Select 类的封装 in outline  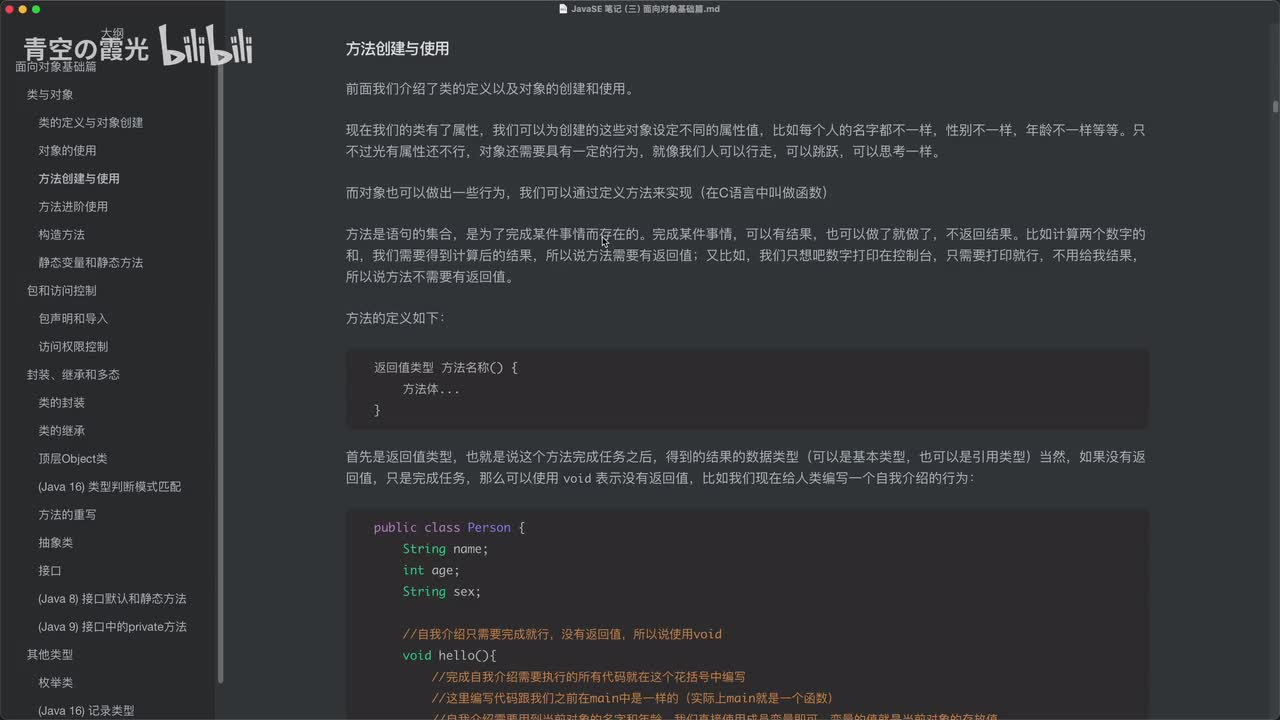point(62,403)
